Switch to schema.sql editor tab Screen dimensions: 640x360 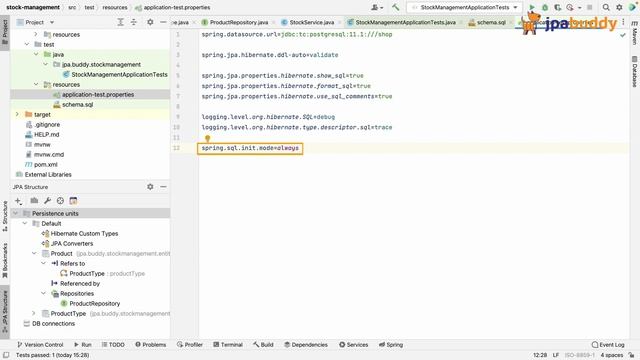click(x=487, y=22)
